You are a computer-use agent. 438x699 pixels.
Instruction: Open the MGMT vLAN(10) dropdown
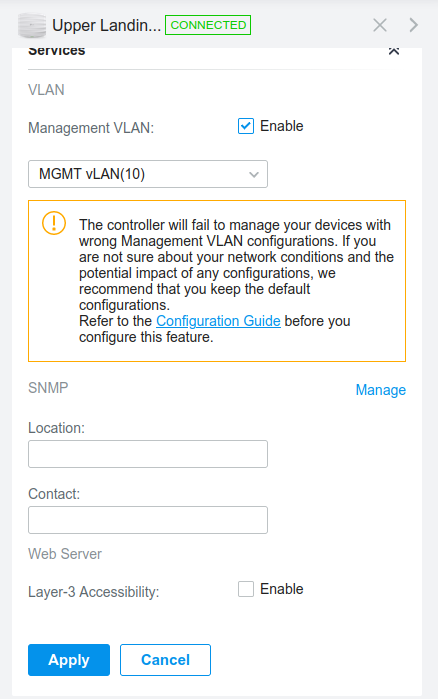[x=148, y=174]
